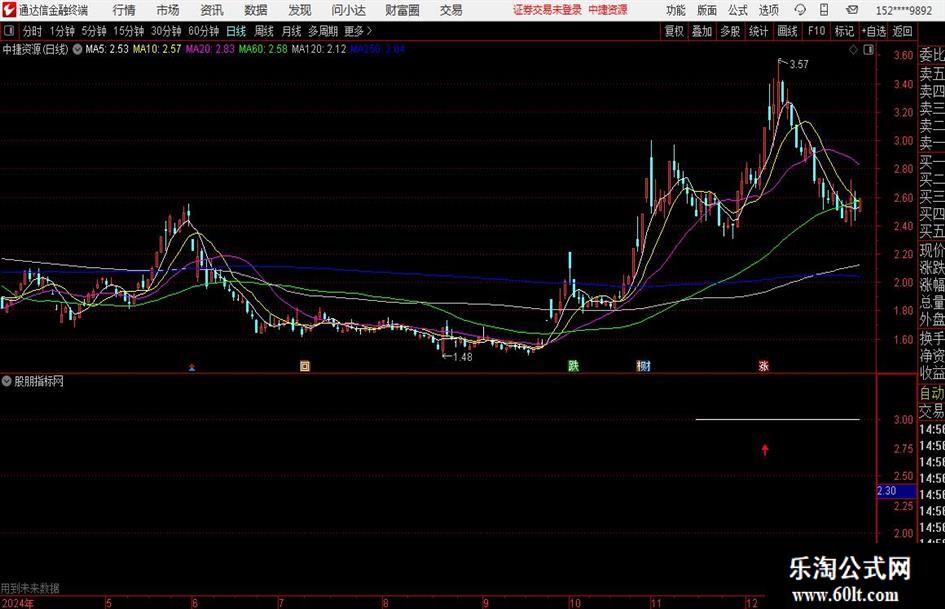Open the 市场 menu
Viewport: 945px width, 609px height.
168,10
